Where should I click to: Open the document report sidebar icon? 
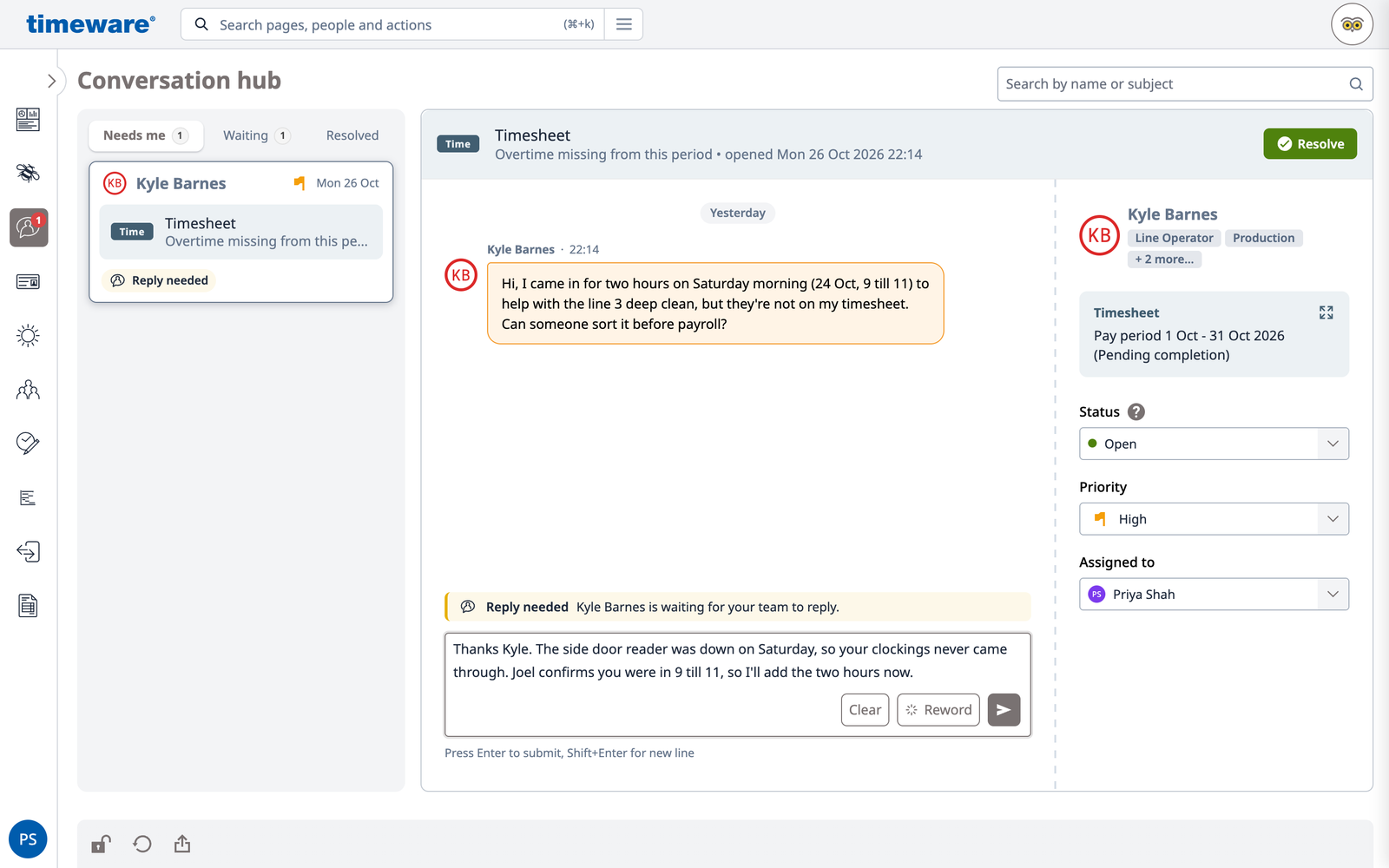pos(28,606)
